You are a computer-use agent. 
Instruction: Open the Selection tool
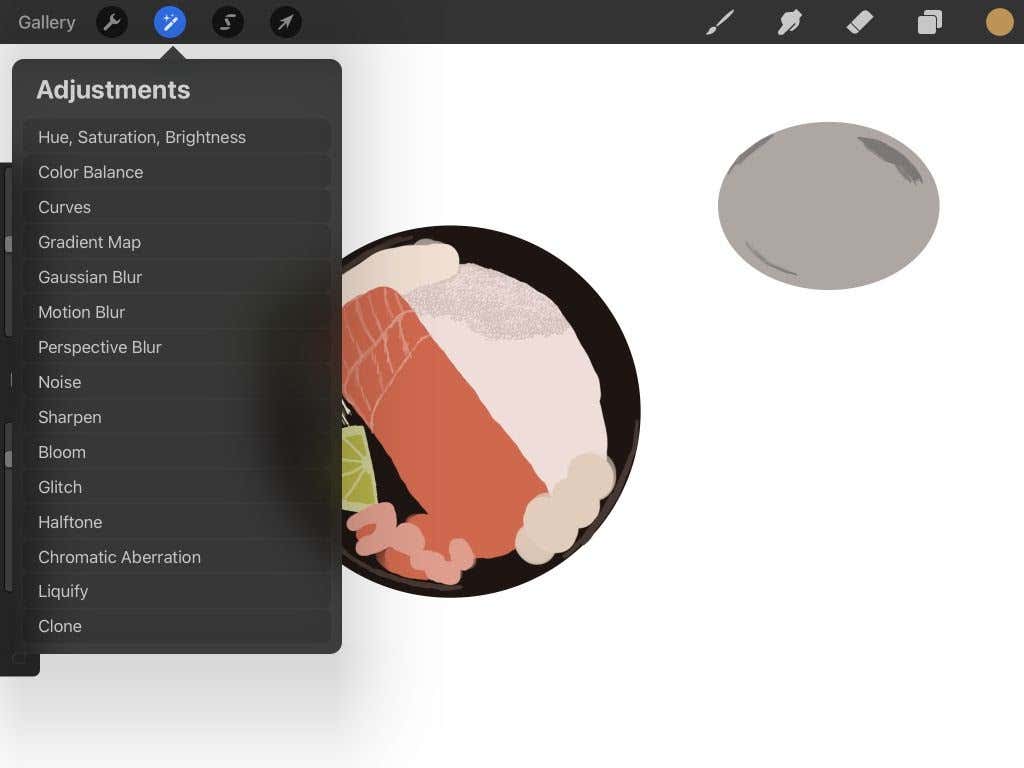point(228,22)
